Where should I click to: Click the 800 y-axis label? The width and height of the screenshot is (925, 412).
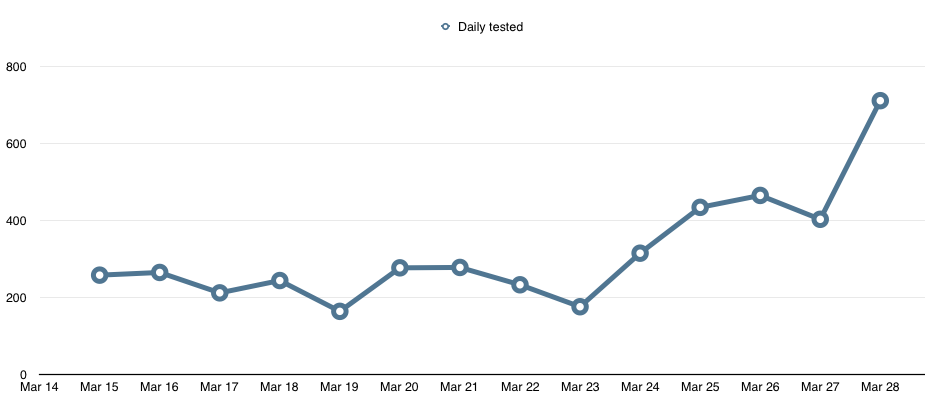click(x=18, y=67)
